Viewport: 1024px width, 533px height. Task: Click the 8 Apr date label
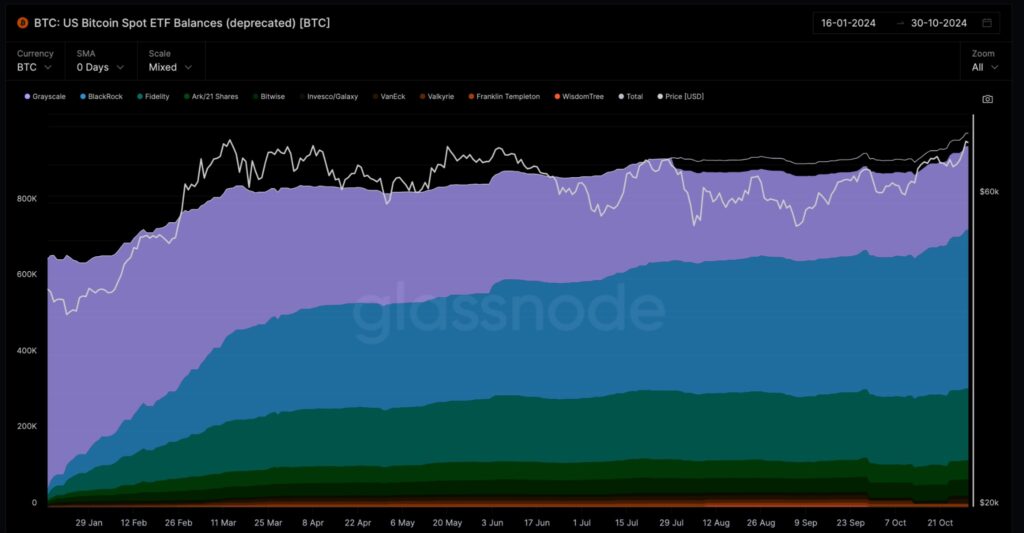tap(313, 523)
